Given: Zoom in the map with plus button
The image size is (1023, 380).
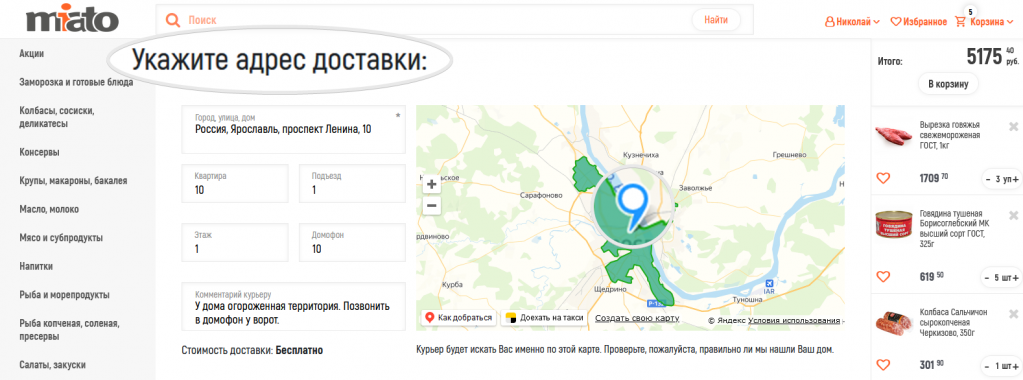Looking at the screenshot, I should pos(431,185).
